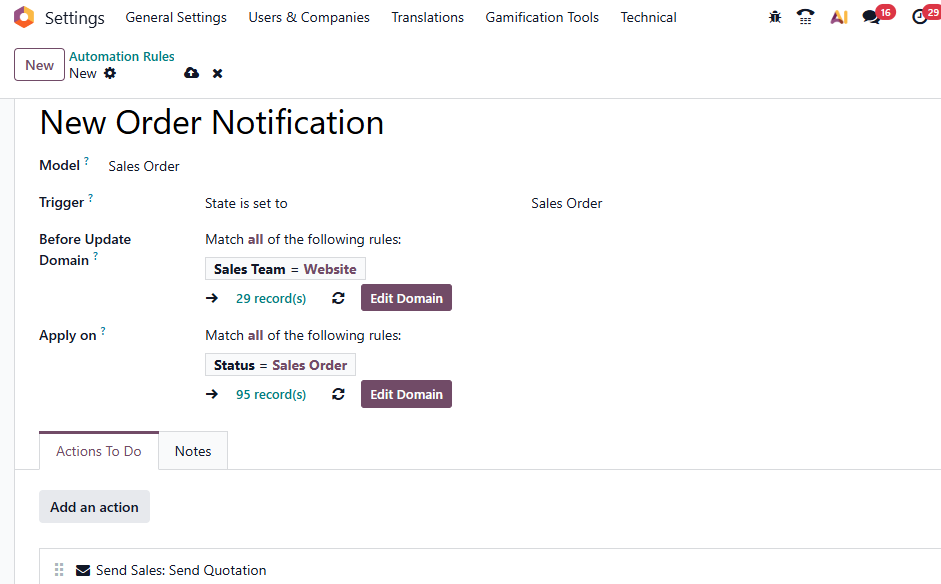Image resolution: width=941 pixels, height=584 pixels.
Task: Click the Odoo Settings app logo
Action: pyautogui.click(x=24, y=17)
